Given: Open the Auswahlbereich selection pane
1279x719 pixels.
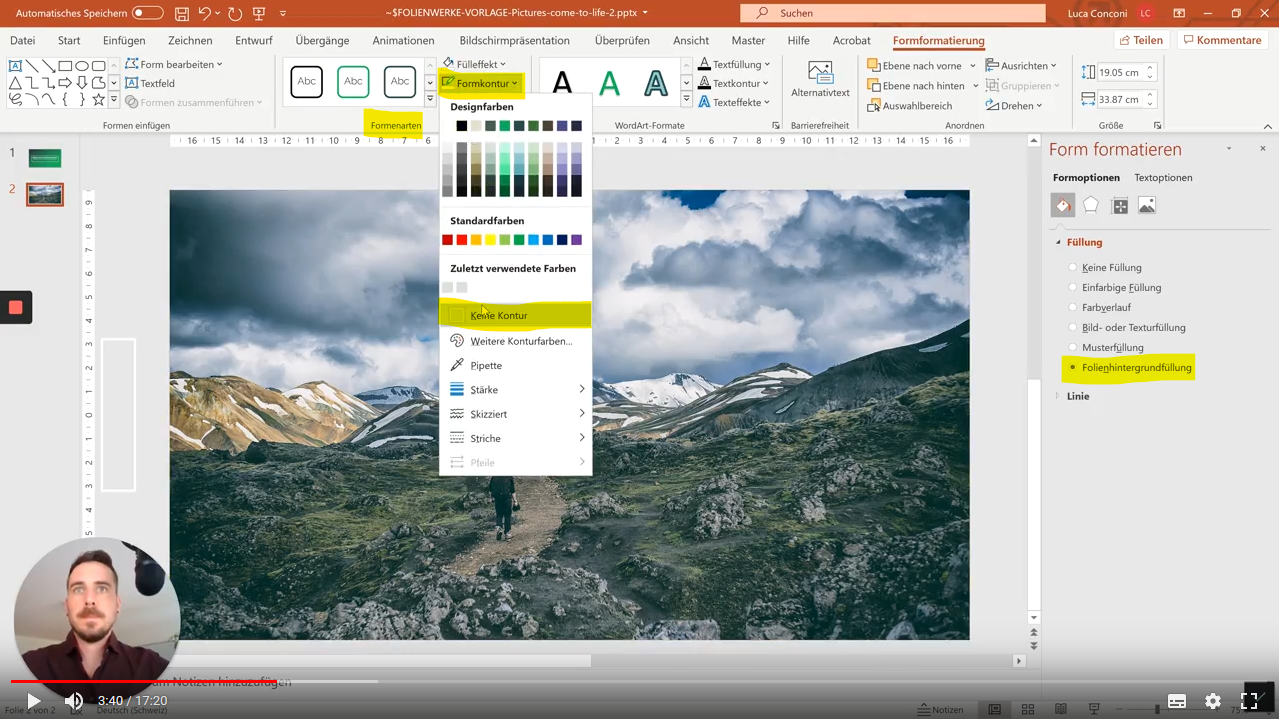Looking at the screenshot, I should pyautogui.click(x=909, y=105).
